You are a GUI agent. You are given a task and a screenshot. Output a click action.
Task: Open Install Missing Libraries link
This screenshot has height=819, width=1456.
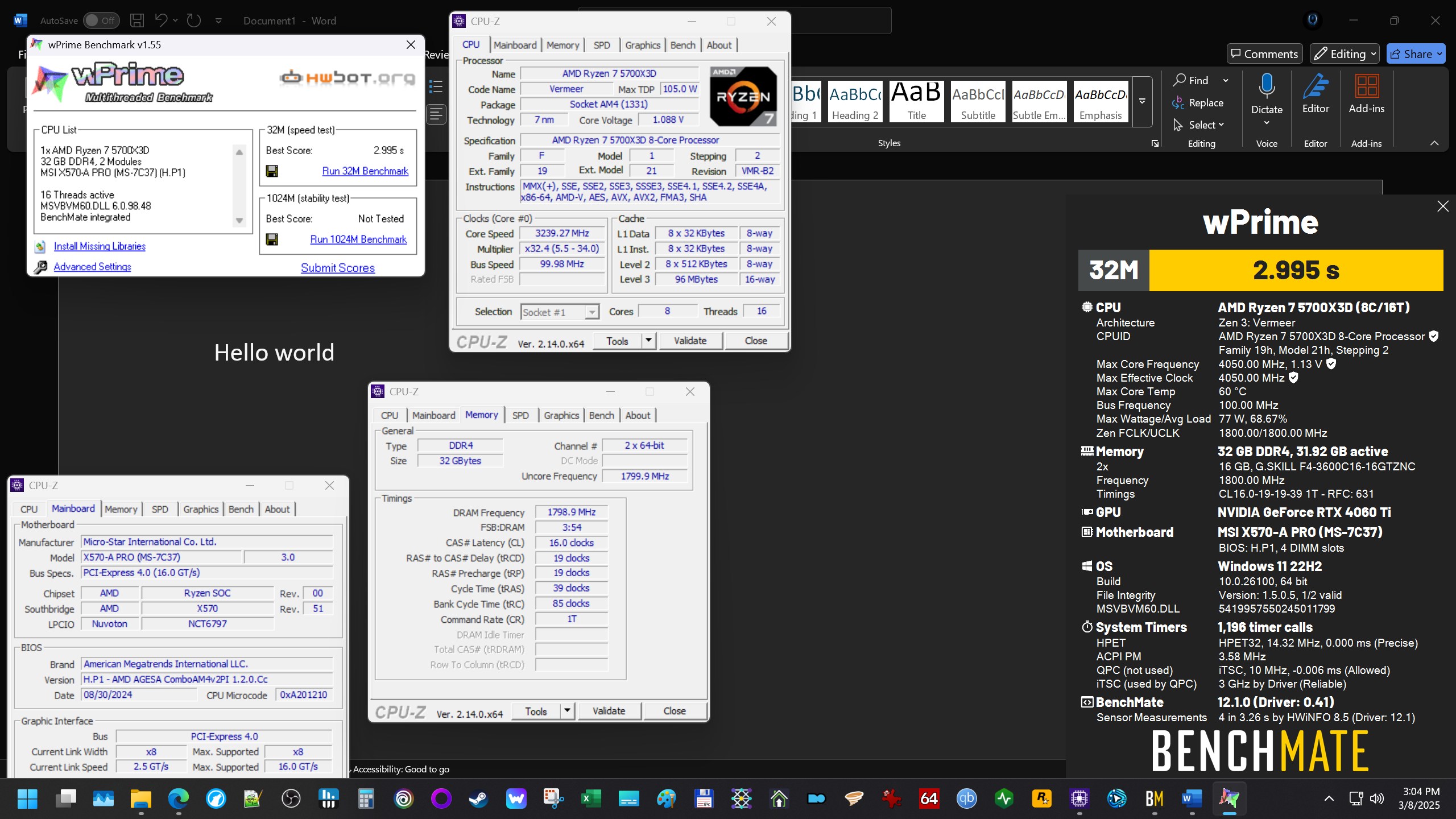coord(100,246)
